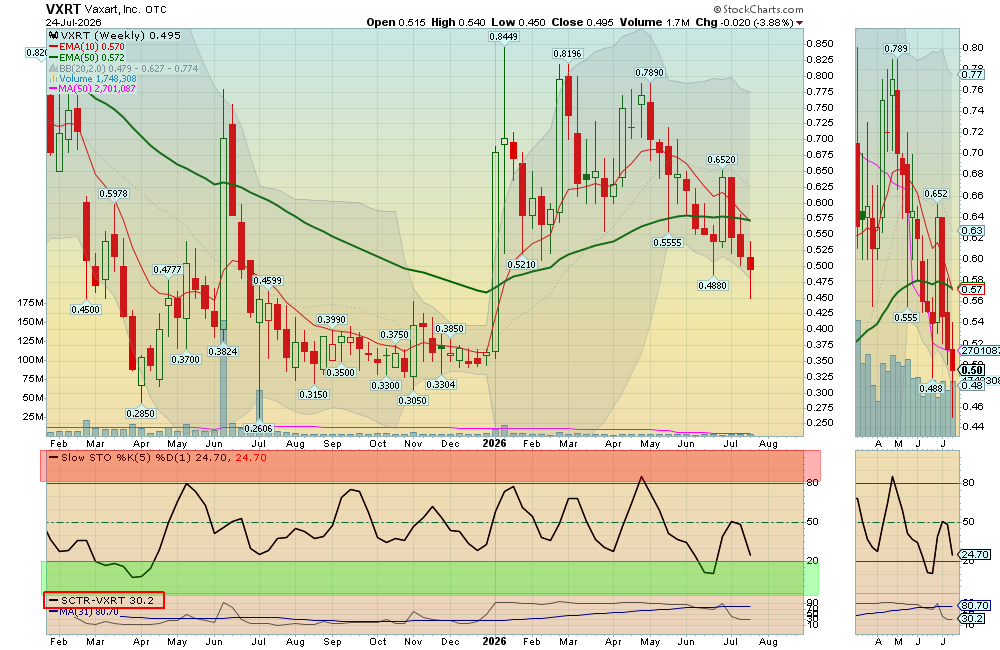Click the 24-Jul-2026 chart date
1000x650 pixels.
pos(73,22)
